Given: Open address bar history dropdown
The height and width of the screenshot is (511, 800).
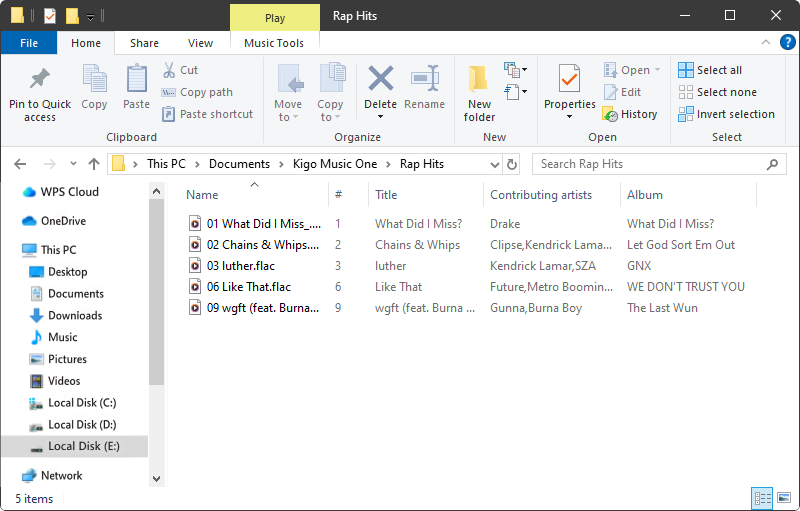Looking at the screenshot, I should tap(496, 164).
